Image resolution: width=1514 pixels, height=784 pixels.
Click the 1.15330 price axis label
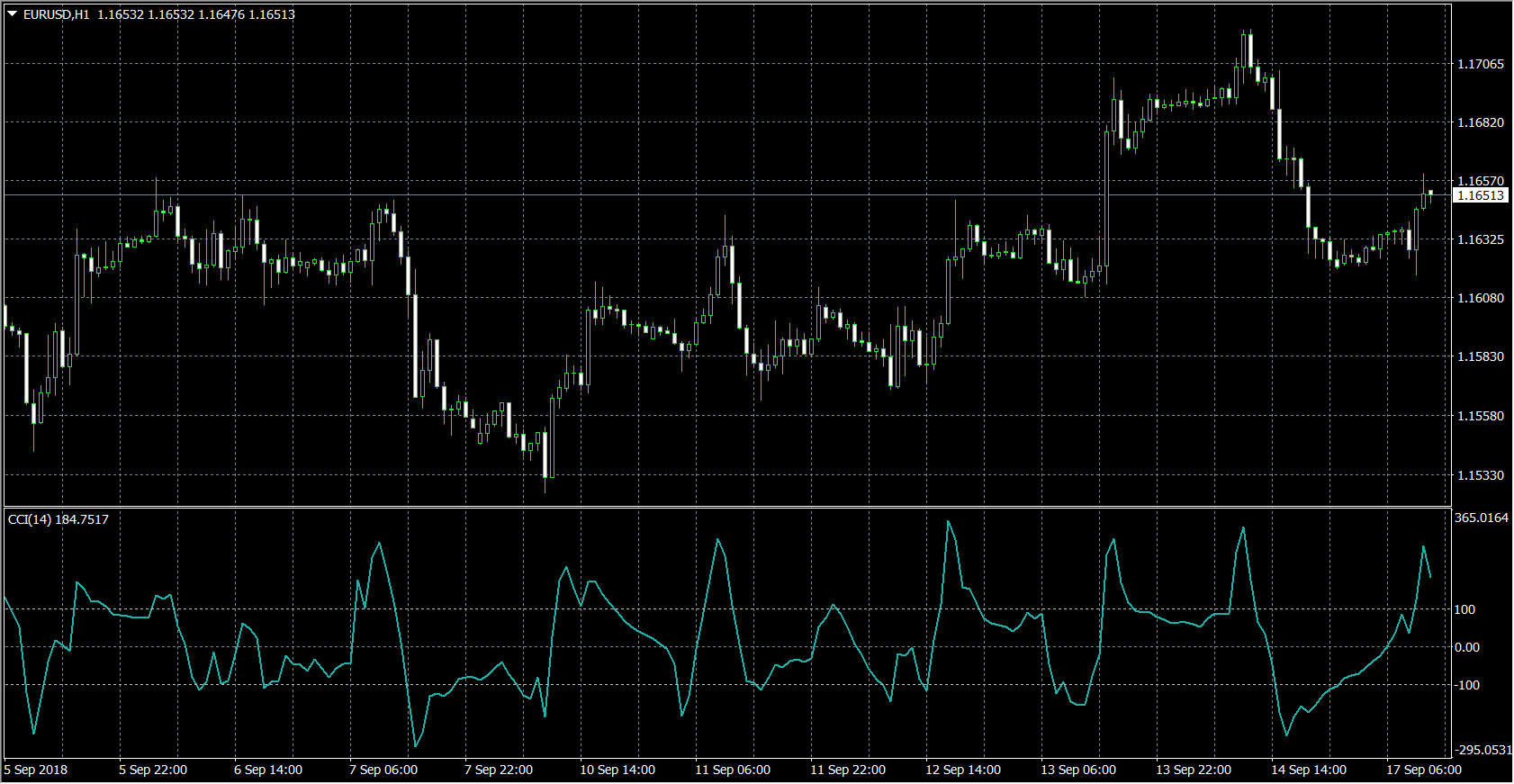[x=1480, y=475]
